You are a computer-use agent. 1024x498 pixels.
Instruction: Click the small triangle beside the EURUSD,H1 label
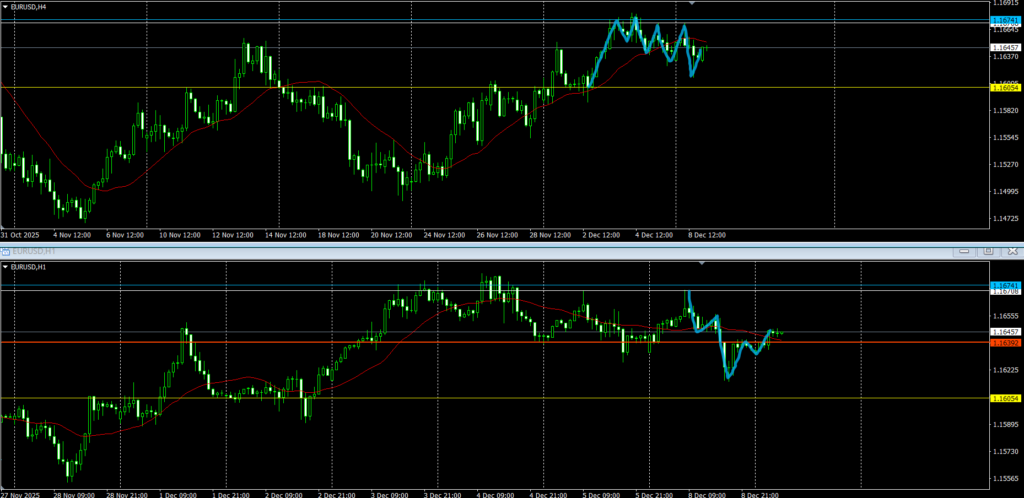point(5,268)
